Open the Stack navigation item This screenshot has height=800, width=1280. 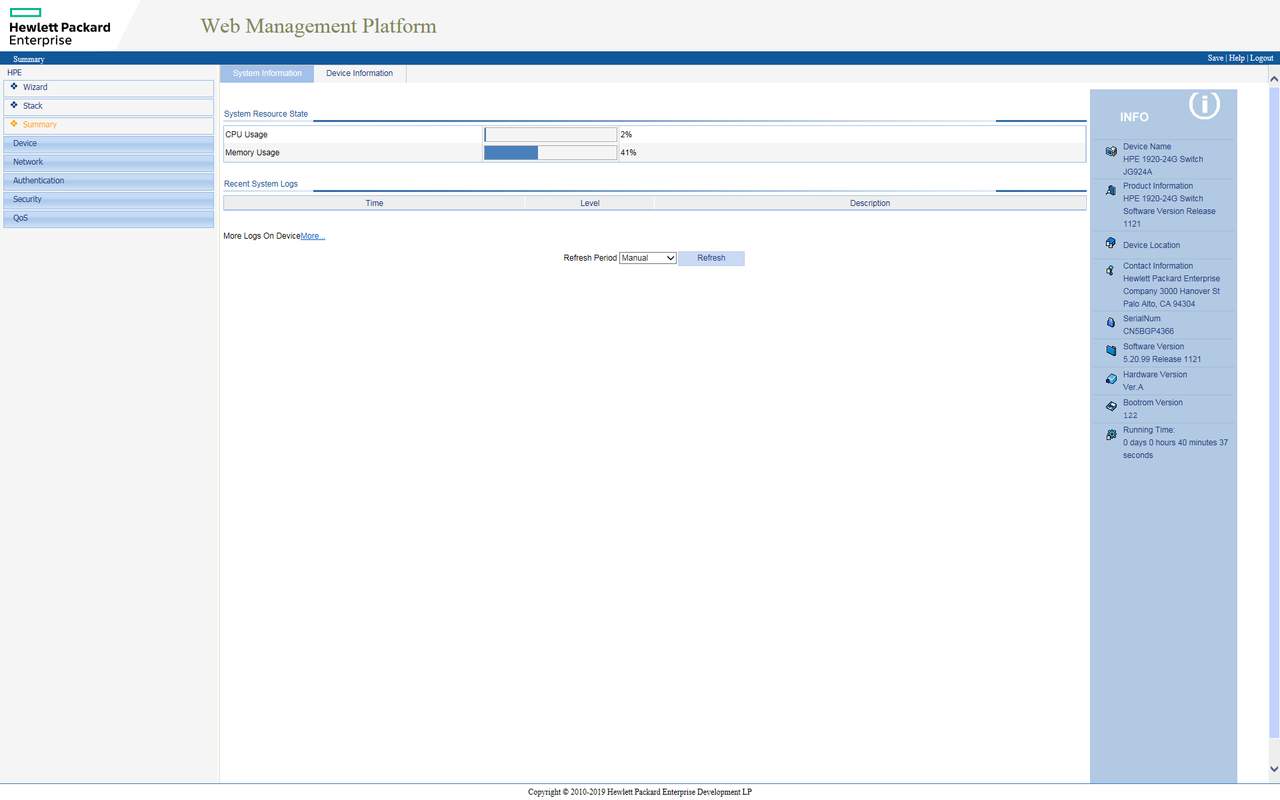point(109,106)
